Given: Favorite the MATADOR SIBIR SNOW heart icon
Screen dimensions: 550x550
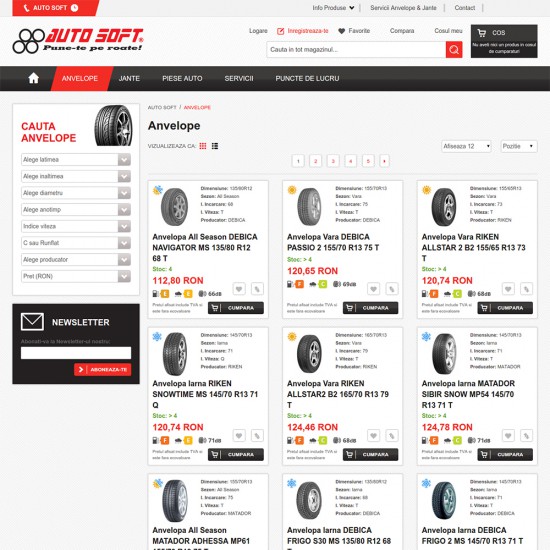Looking at the screenshot, I should pos(508,436).
